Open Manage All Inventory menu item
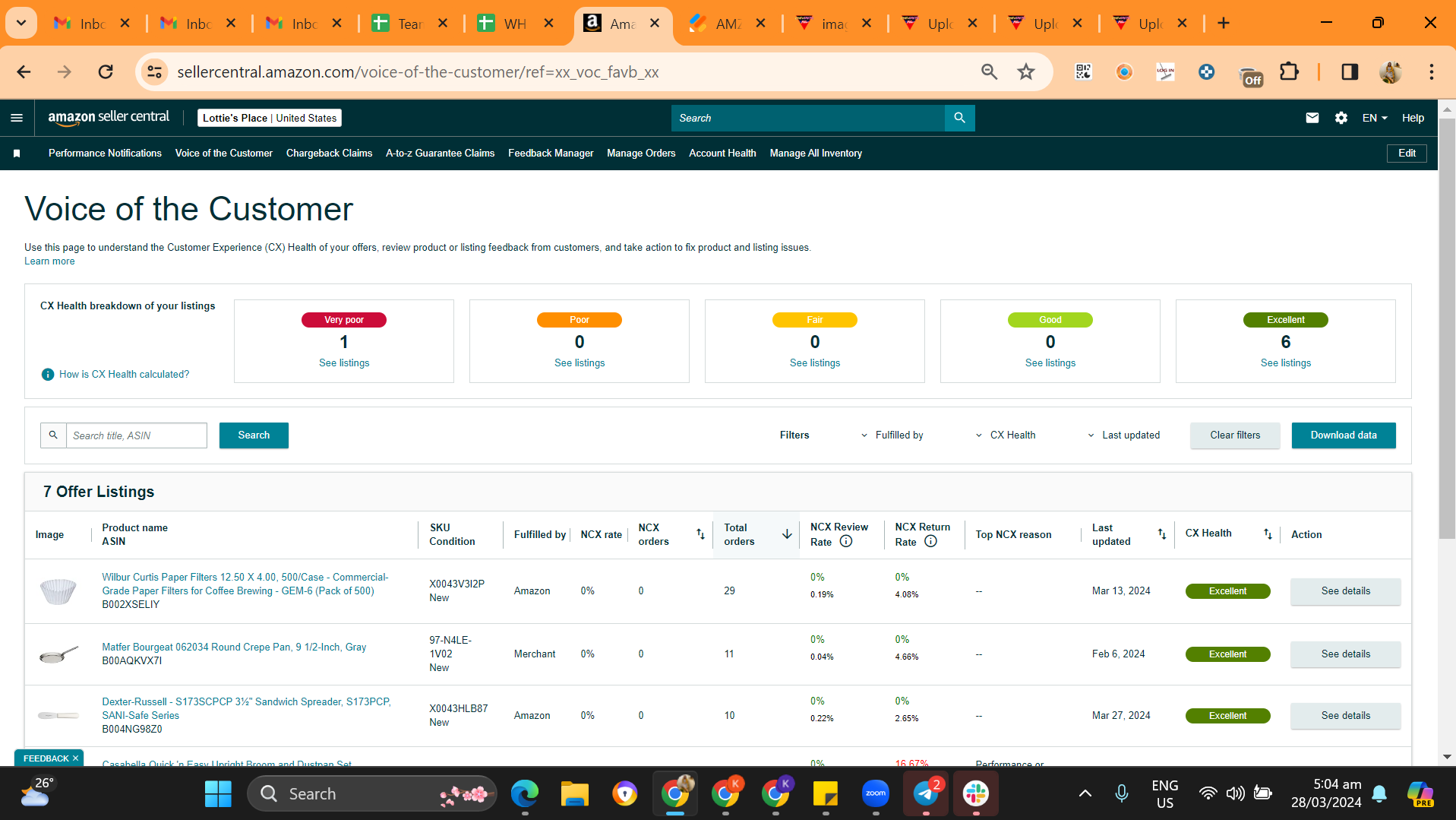 (x=816, y=154)
